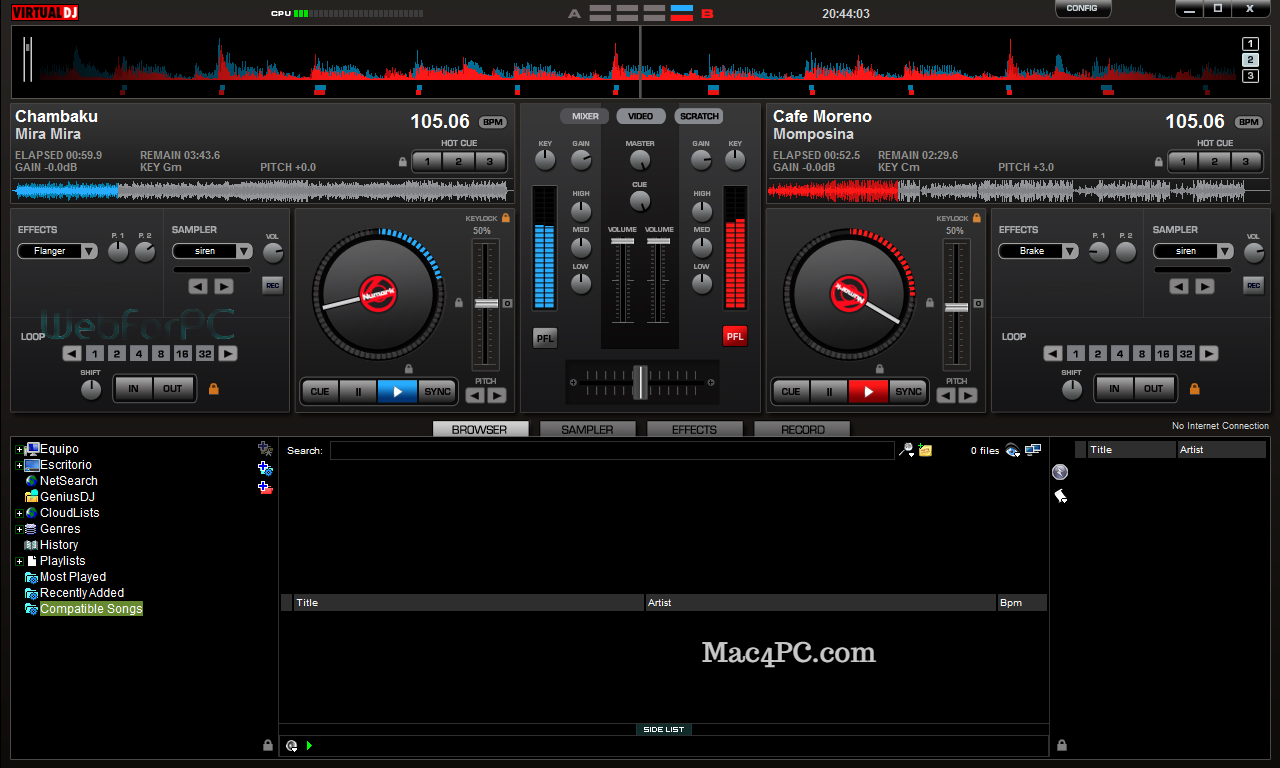
Task: Toggle right deck loop lock icon
Action: click(x=1194, y=388)
